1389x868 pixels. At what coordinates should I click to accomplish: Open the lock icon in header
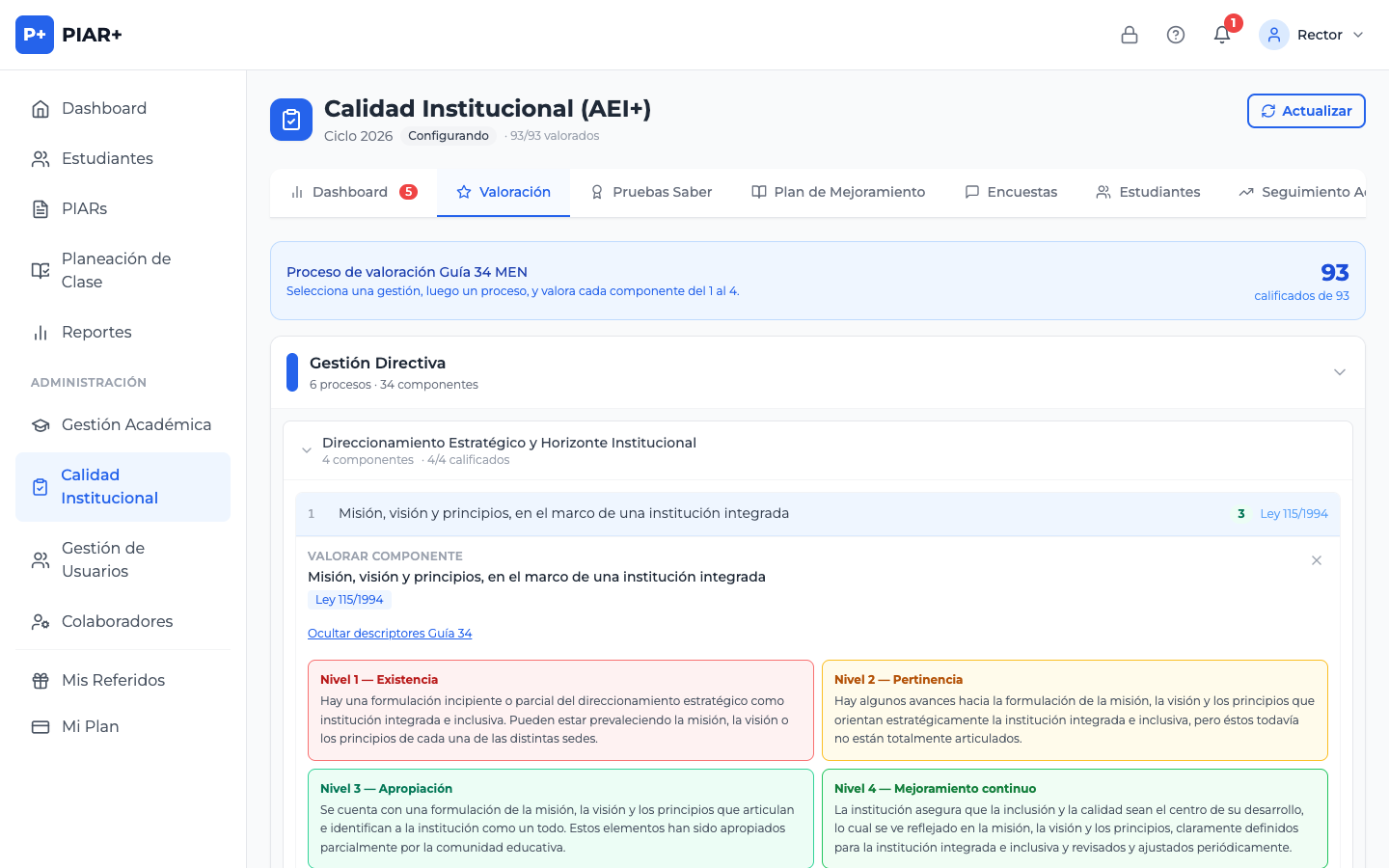[x=1130, y=35]
